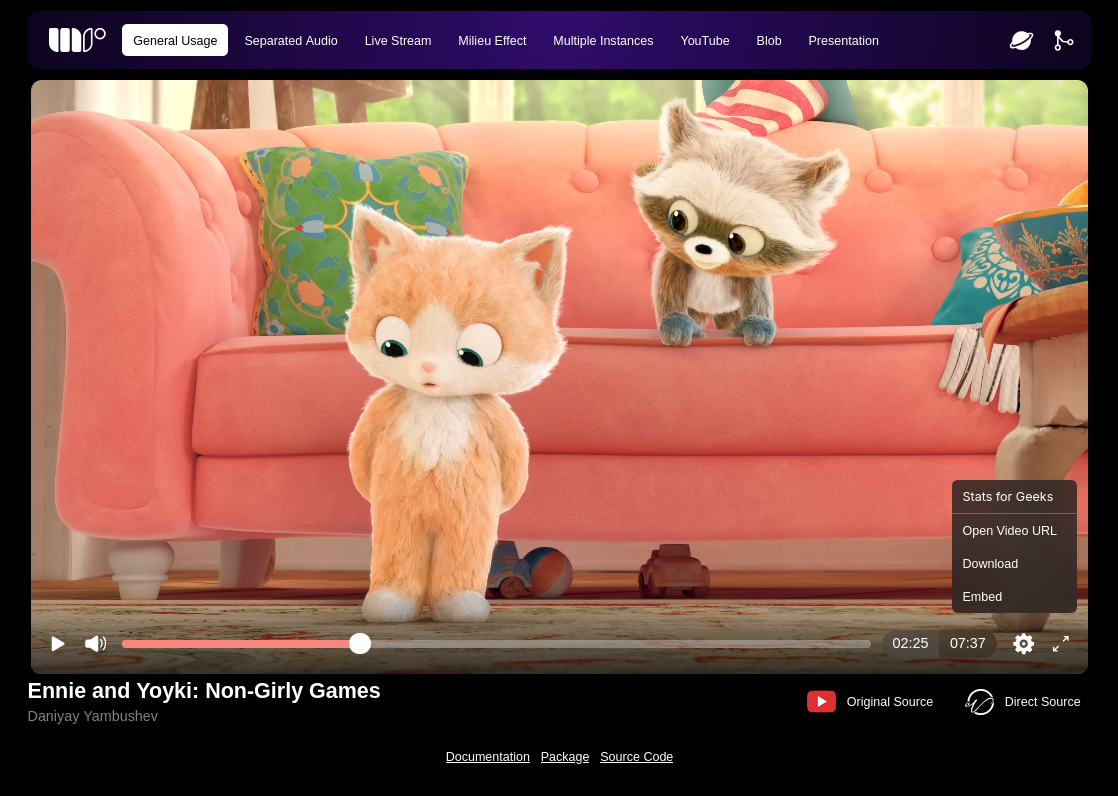Mute the video with the speaker icon
Viewport: 1118px width, 796px height.
pyautogui.click(x=95, y=644)
